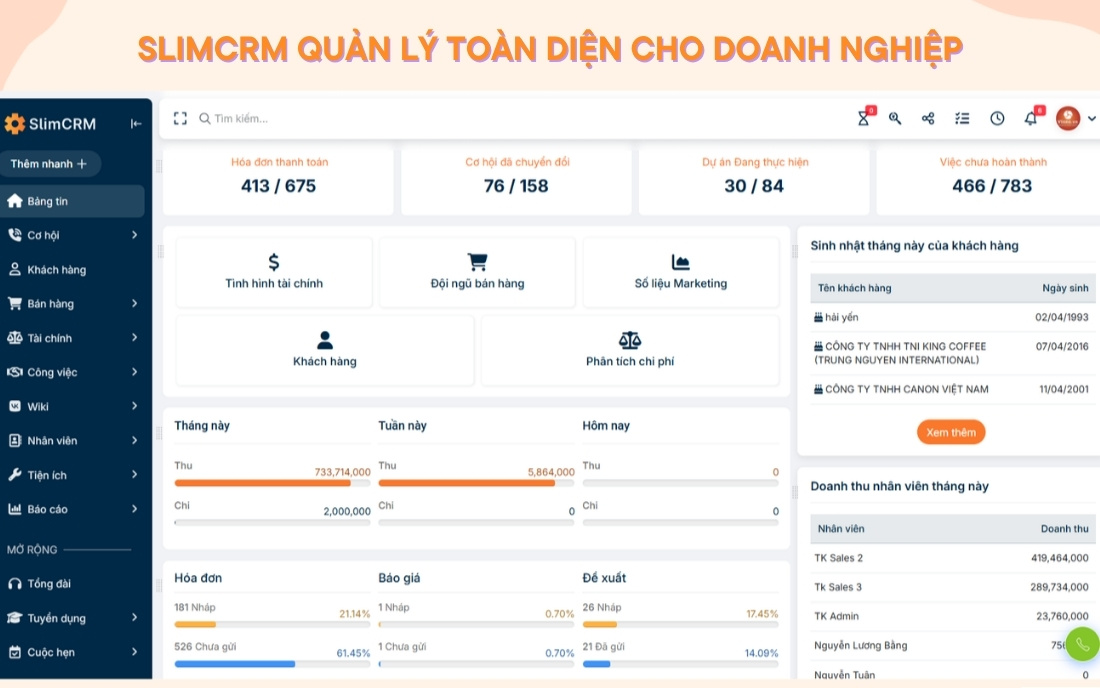This screenshot has width=1100, height=688.
Task: Open Tình hình tài chính dollar card
Action: point(274,272)
